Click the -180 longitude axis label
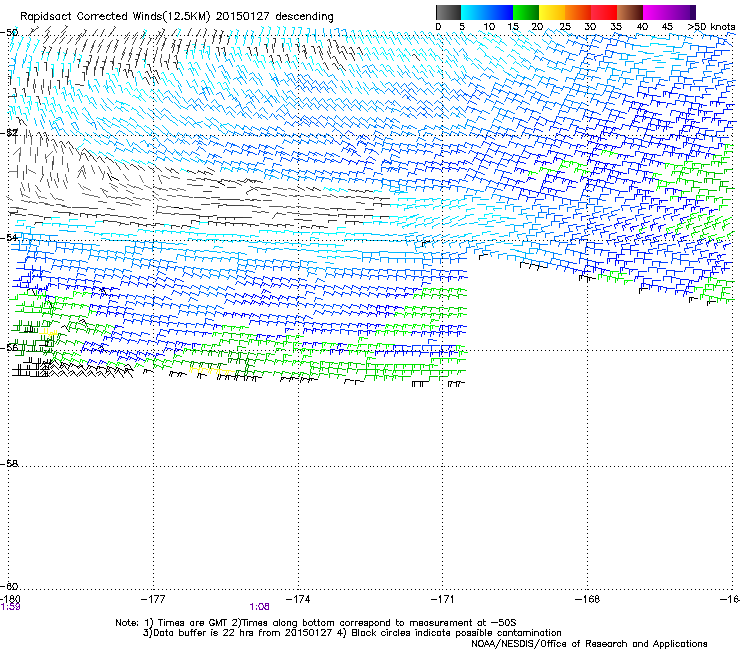Image resolution: width=740 pixels, height=650 pixels. click(10, 599)
